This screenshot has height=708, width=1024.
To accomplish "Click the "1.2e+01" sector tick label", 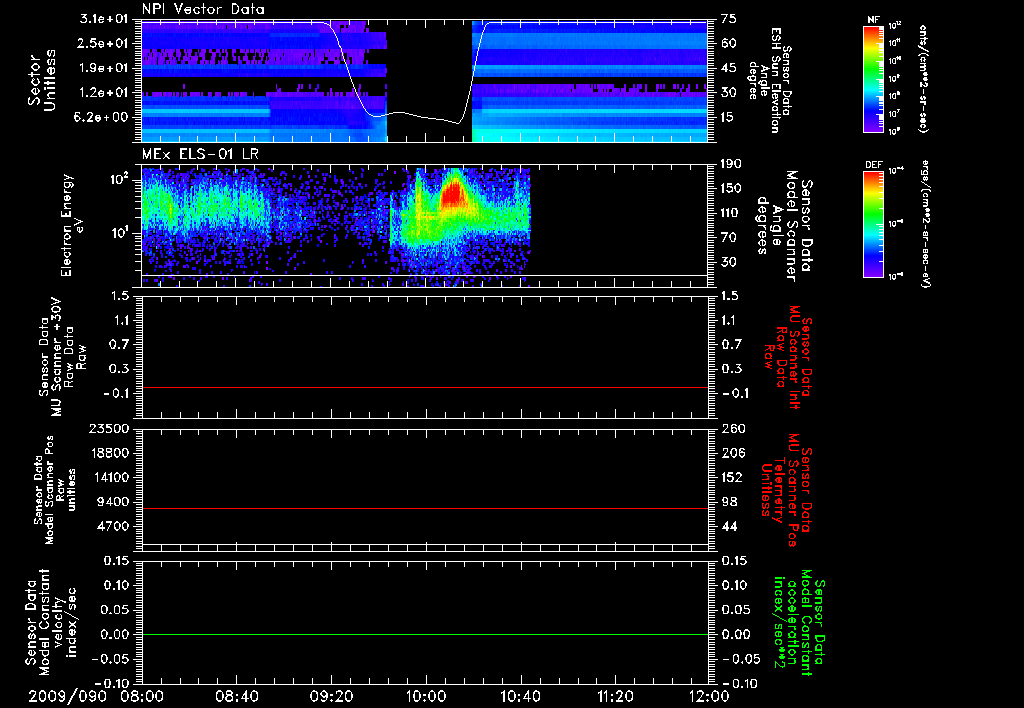I will [x=104, y=93].
